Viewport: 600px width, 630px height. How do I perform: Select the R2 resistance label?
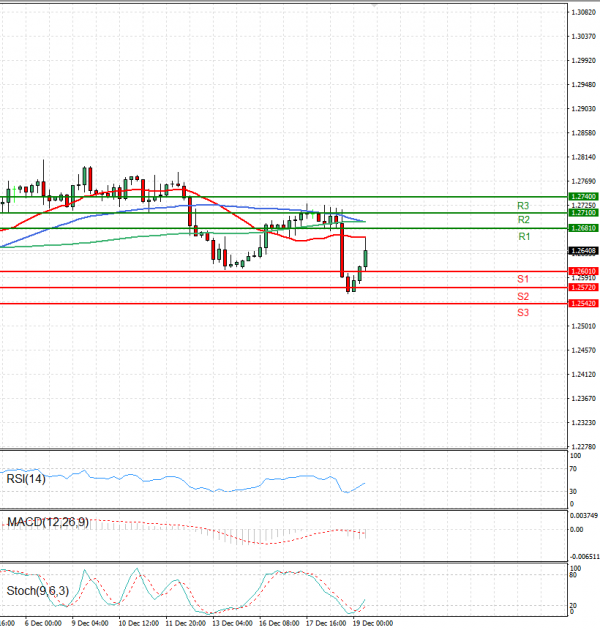[523, 220]
